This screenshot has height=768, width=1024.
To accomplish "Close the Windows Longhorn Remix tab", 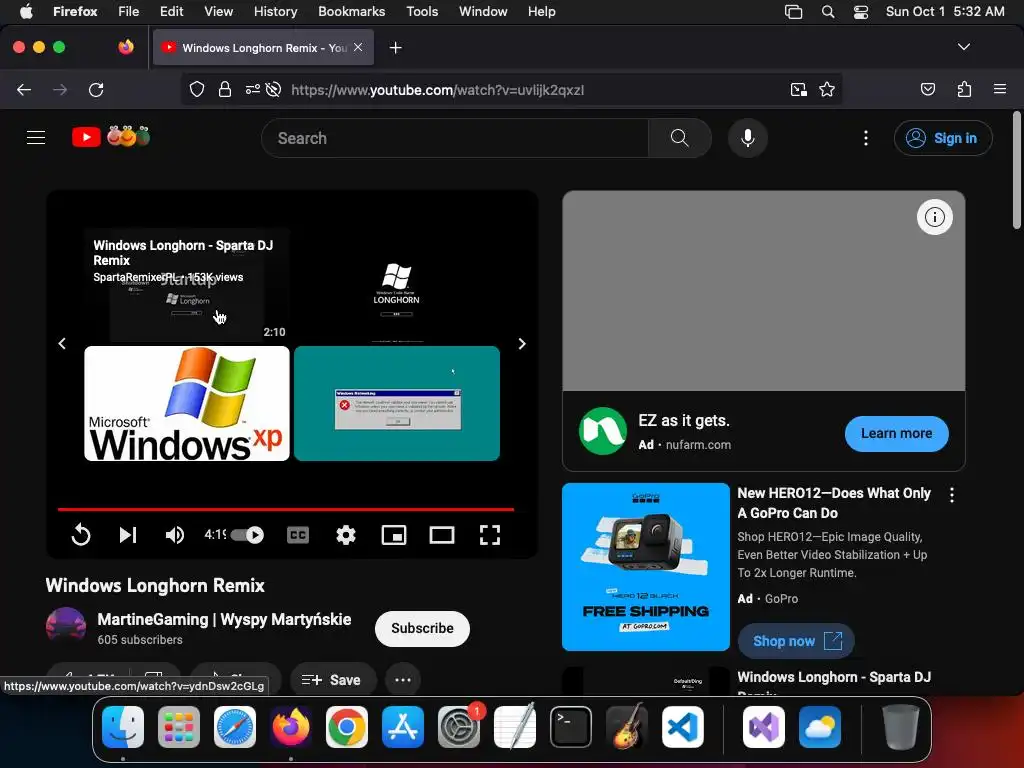I will tap(358, 47).
